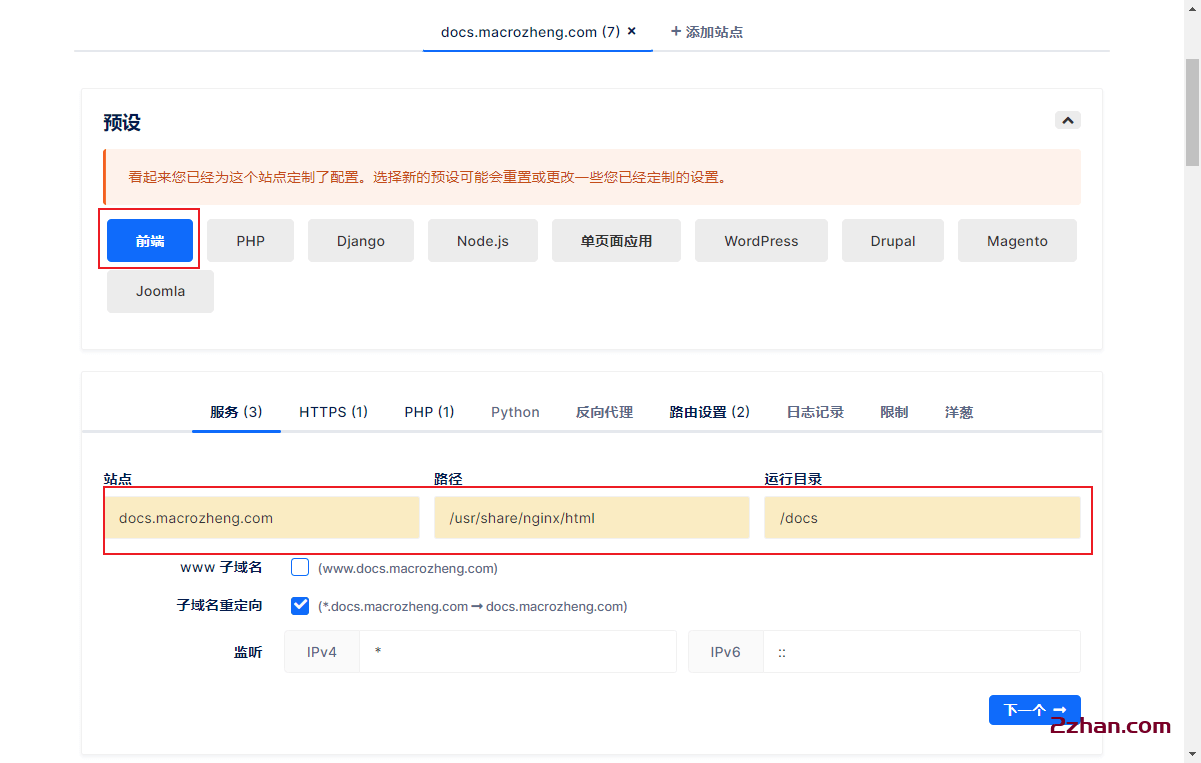Image resolution: width=1201 pixels, height=763 pixels.
Task: Click the 站点 domain input field
Action: (x=262, y=517)
